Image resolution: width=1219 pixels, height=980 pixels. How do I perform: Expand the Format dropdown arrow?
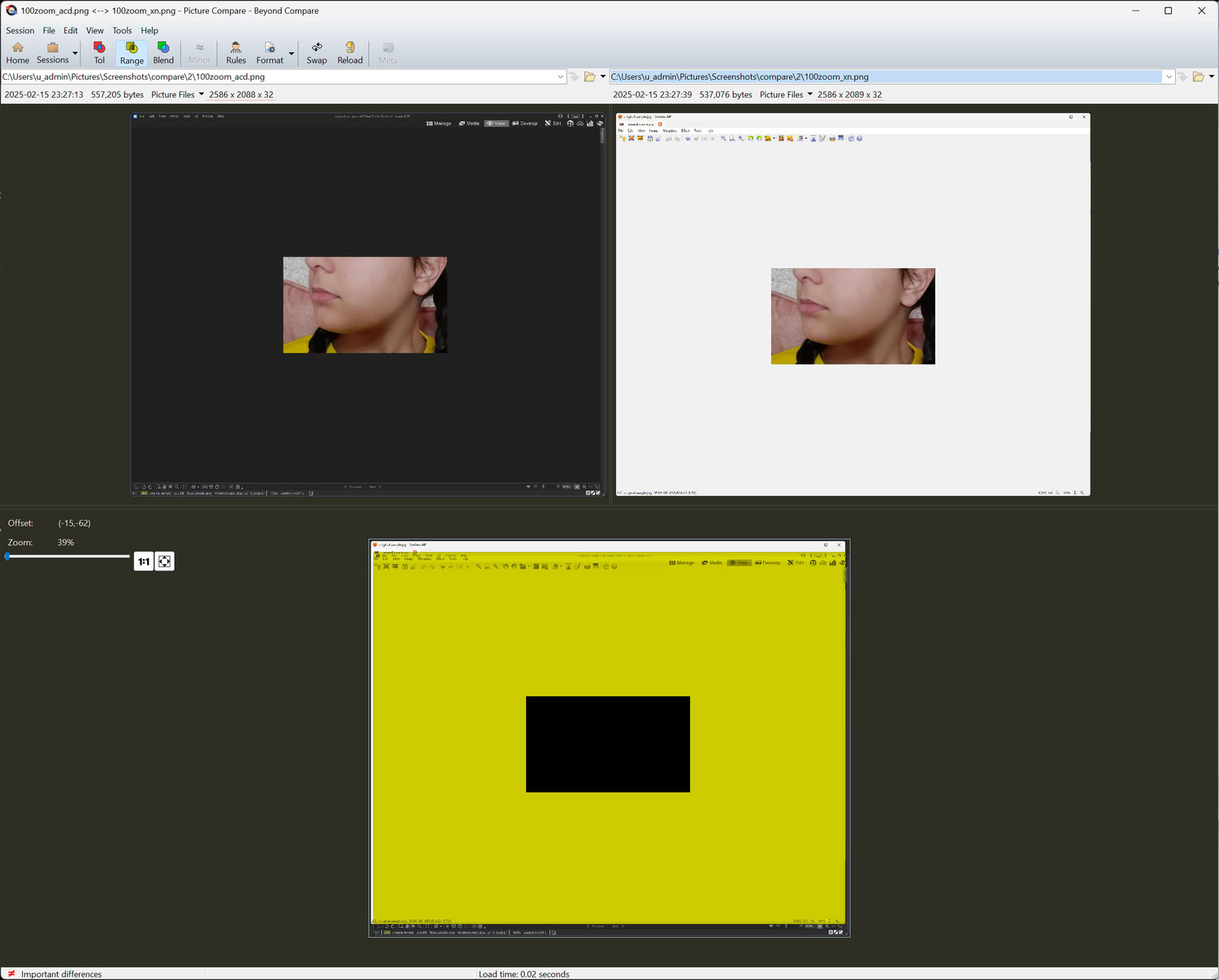click(x=292, y=54)
